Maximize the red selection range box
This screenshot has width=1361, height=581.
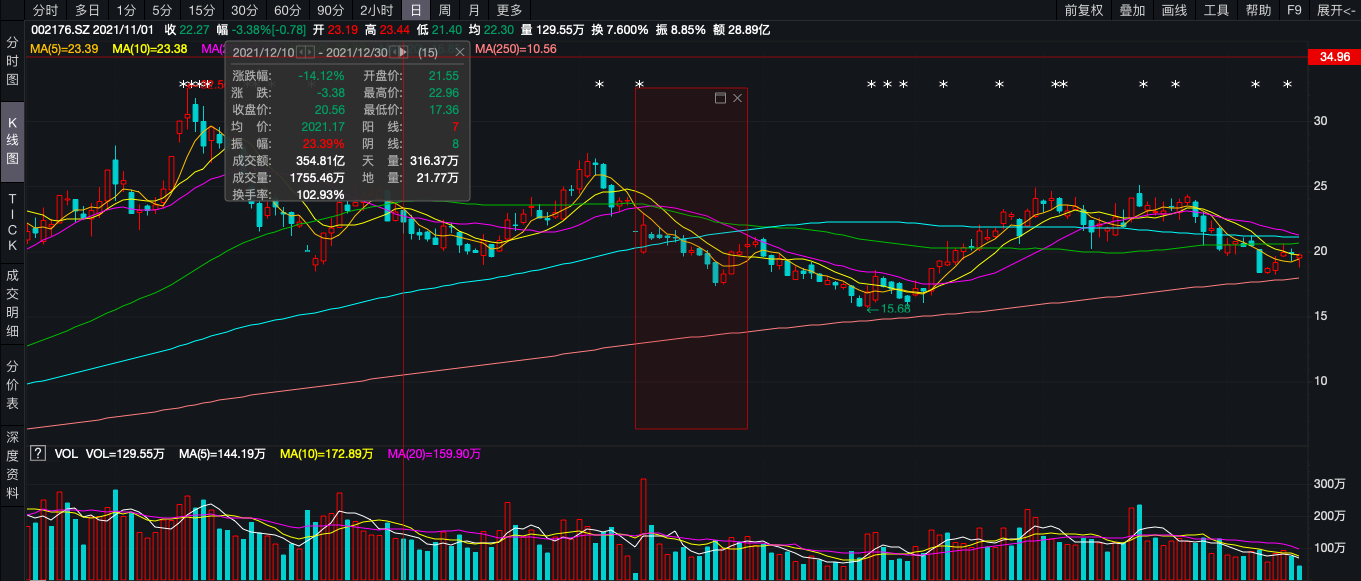[719, 98]
